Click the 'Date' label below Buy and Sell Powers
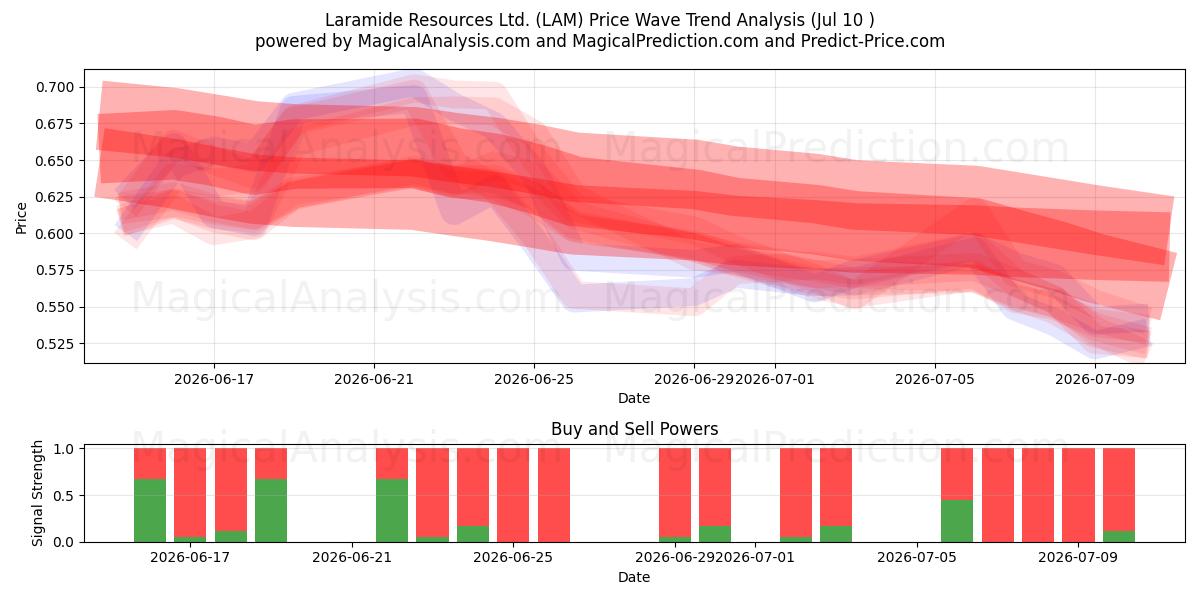This screenshot has height=600, width=1200. pyautogui.click(x=634, y=577)
